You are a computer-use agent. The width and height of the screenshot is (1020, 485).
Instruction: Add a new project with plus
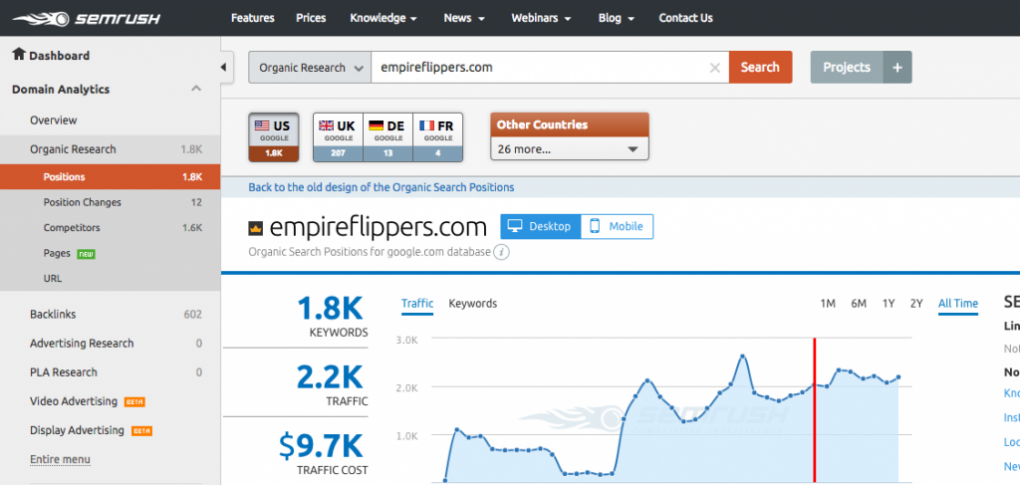click(x=897, y=68)
